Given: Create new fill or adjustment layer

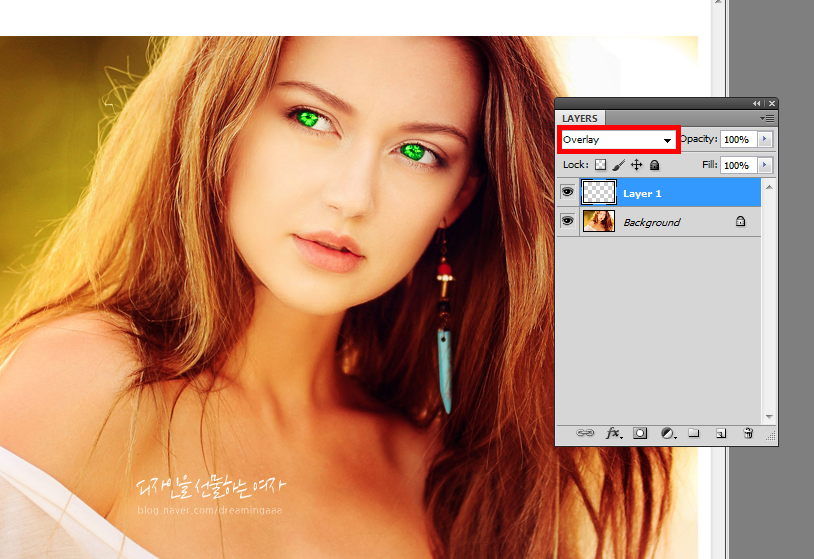Looking at the screenshot, I should click(x=667, y=433).
